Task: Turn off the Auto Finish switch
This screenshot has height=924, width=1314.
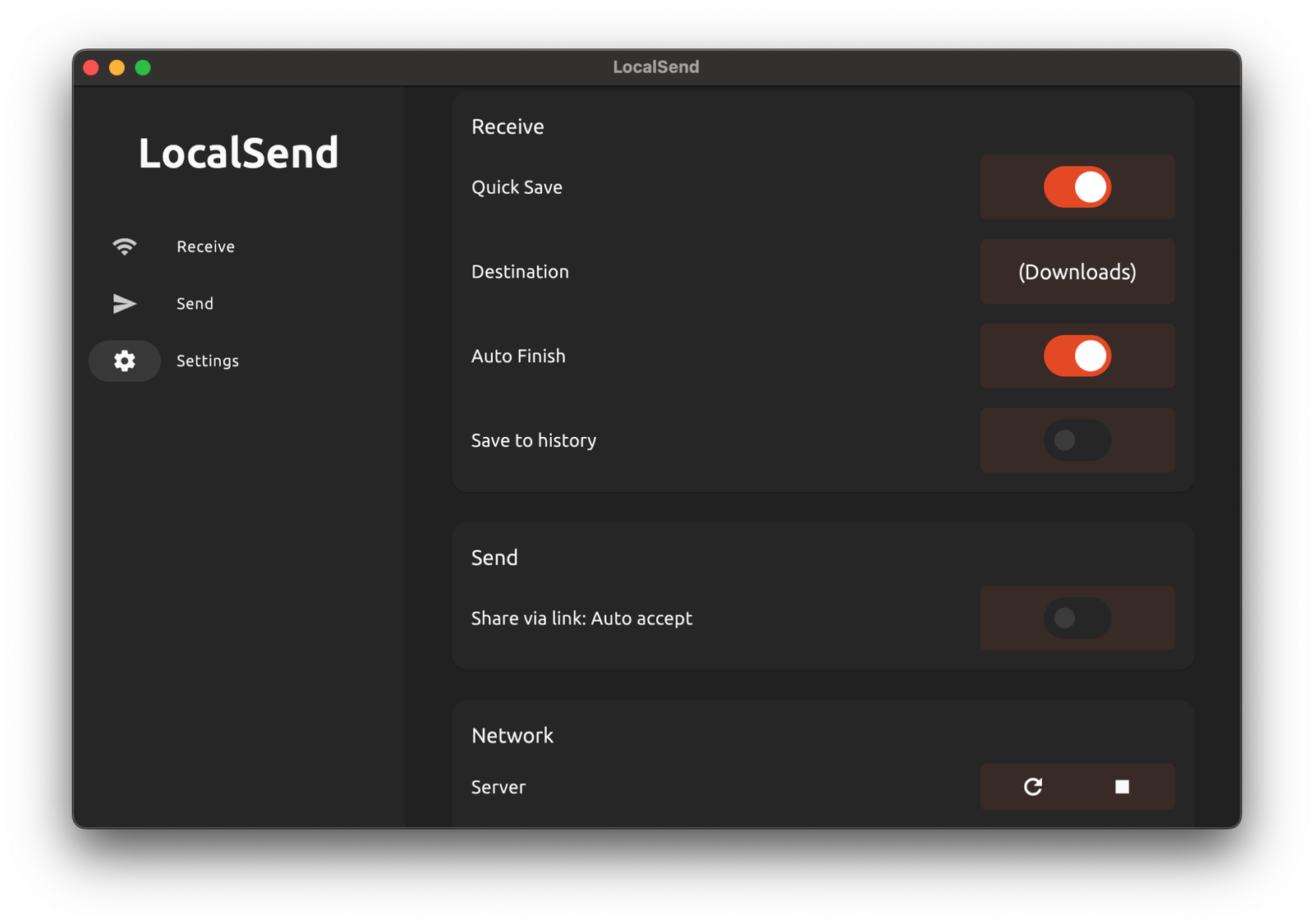Action: 1077,356
